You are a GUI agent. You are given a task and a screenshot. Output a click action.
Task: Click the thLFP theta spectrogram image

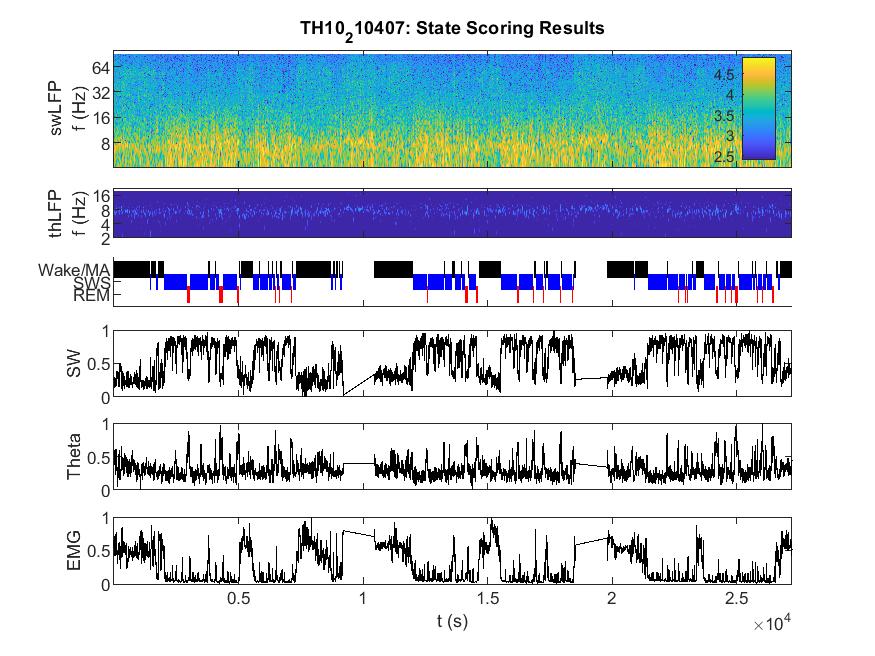click(452, 214)
